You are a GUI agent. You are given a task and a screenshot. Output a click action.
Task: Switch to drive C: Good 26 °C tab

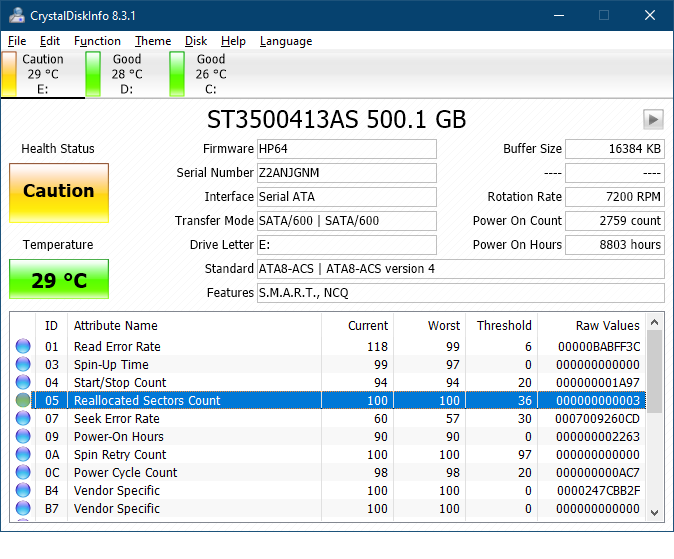(x=211, y=74)
